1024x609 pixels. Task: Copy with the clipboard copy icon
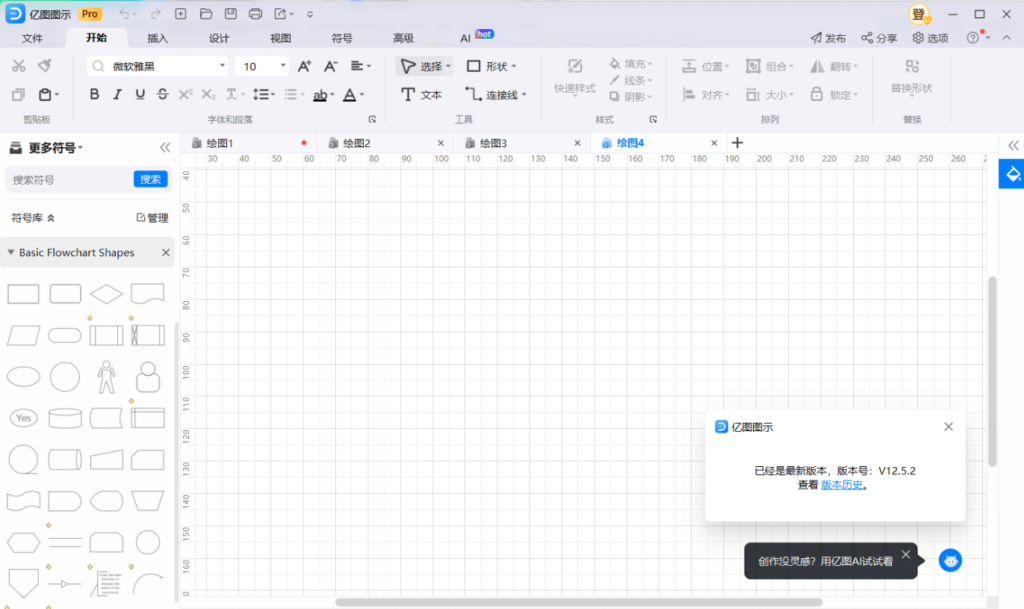click(x=18, y=95)
